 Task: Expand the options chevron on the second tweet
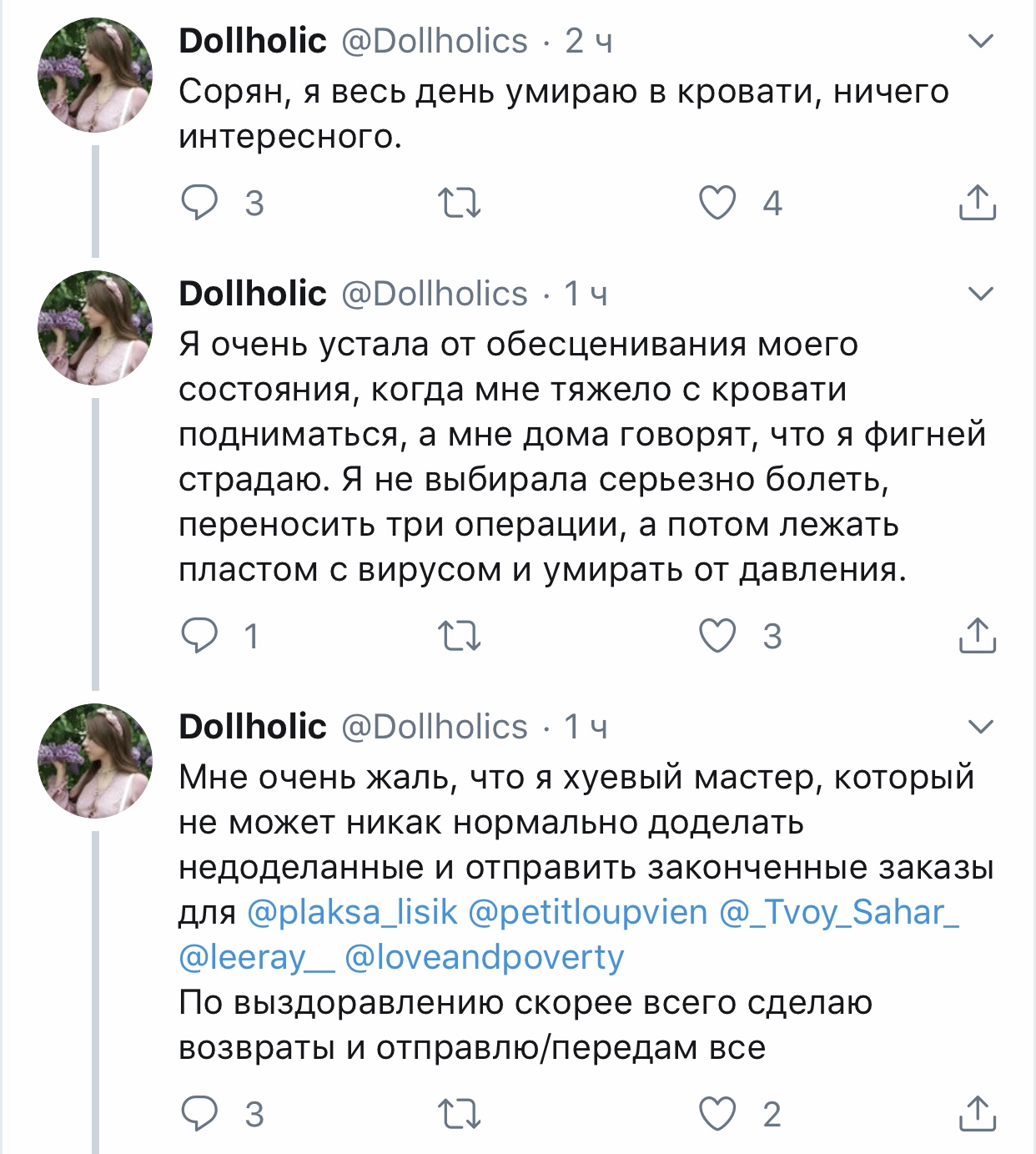981,294
